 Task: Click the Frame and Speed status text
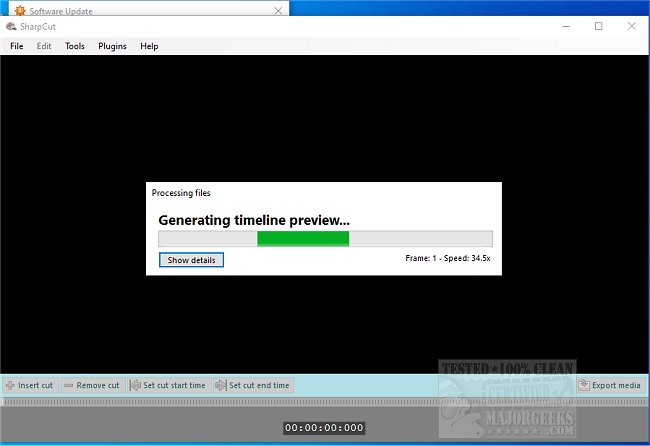[x=448, y=258]
